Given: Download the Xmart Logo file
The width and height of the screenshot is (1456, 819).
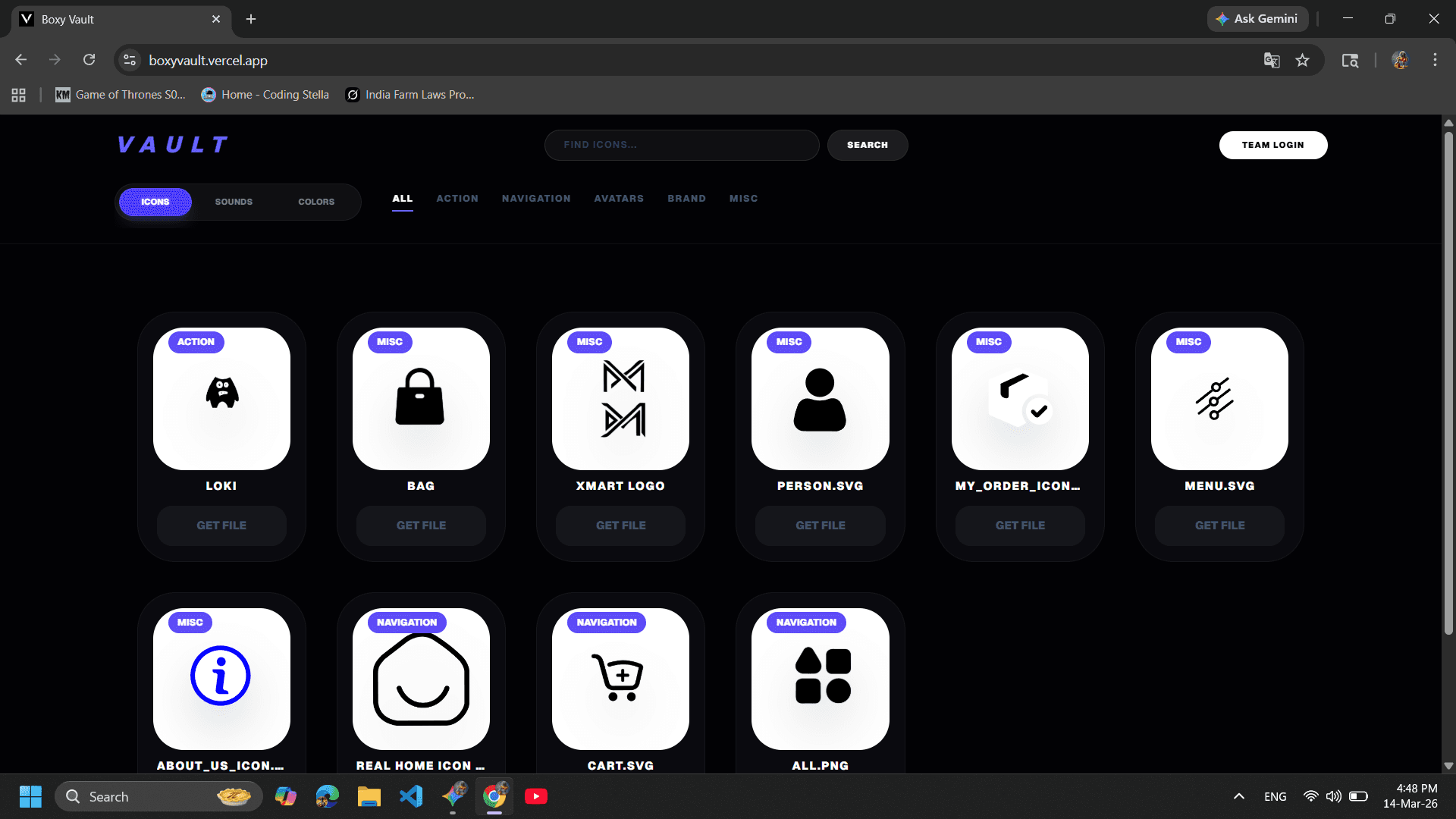Looking at the screenshot, I should click(x=620, y=526).
